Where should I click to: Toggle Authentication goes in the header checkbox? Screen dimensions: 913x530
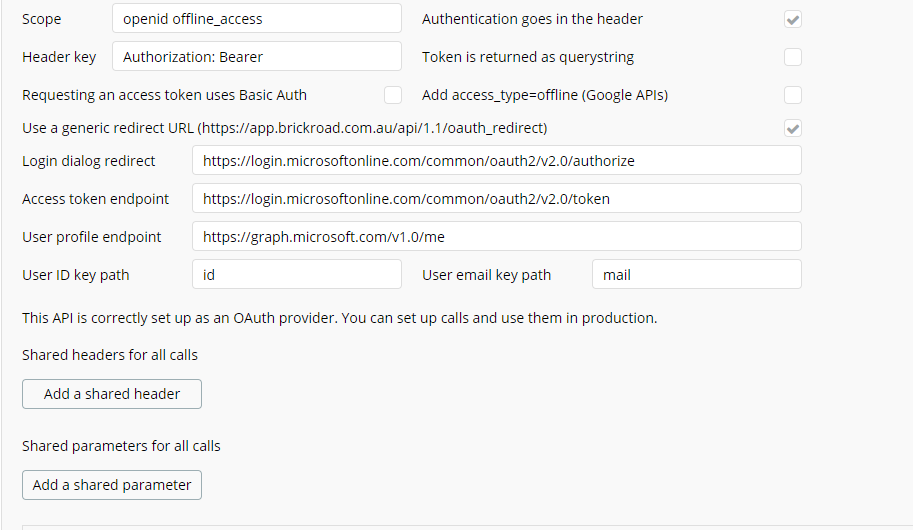point(793,19)
